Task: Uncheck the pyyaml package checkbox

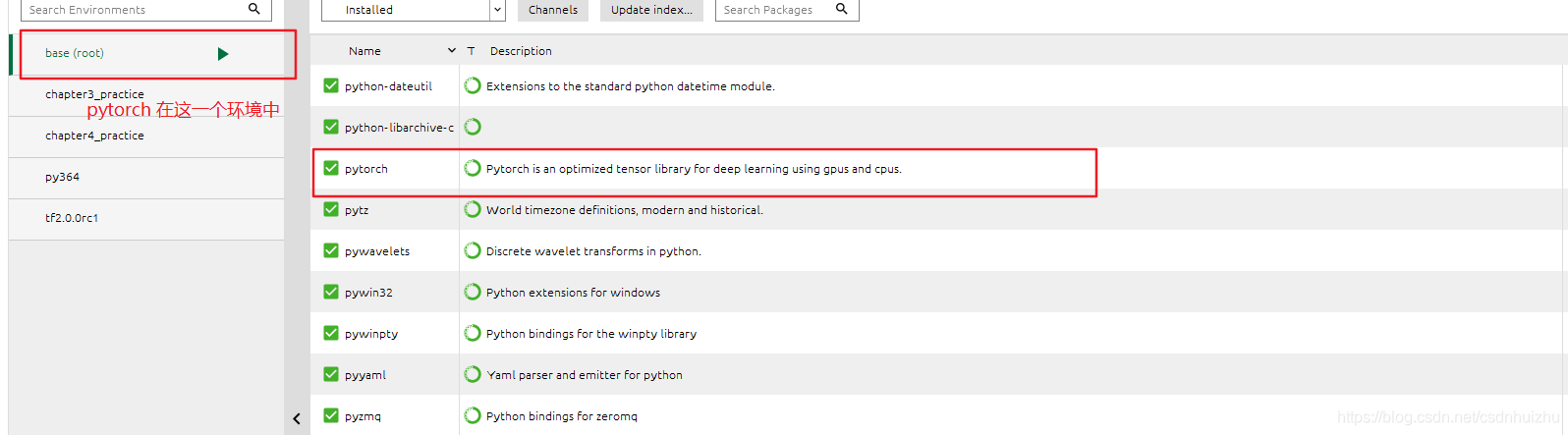Action: coord(331,374)
